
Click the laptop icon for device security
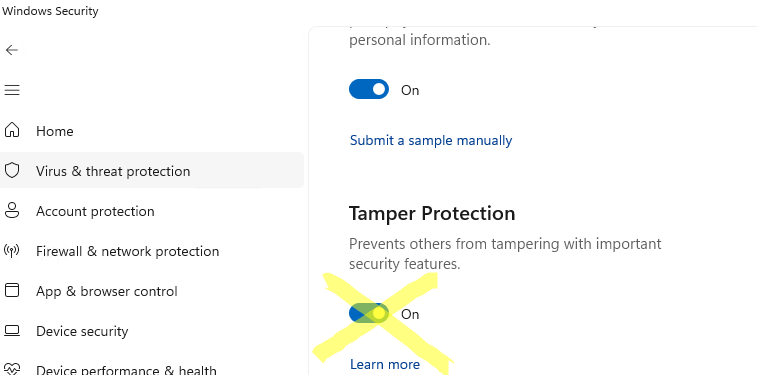[12, 331]
